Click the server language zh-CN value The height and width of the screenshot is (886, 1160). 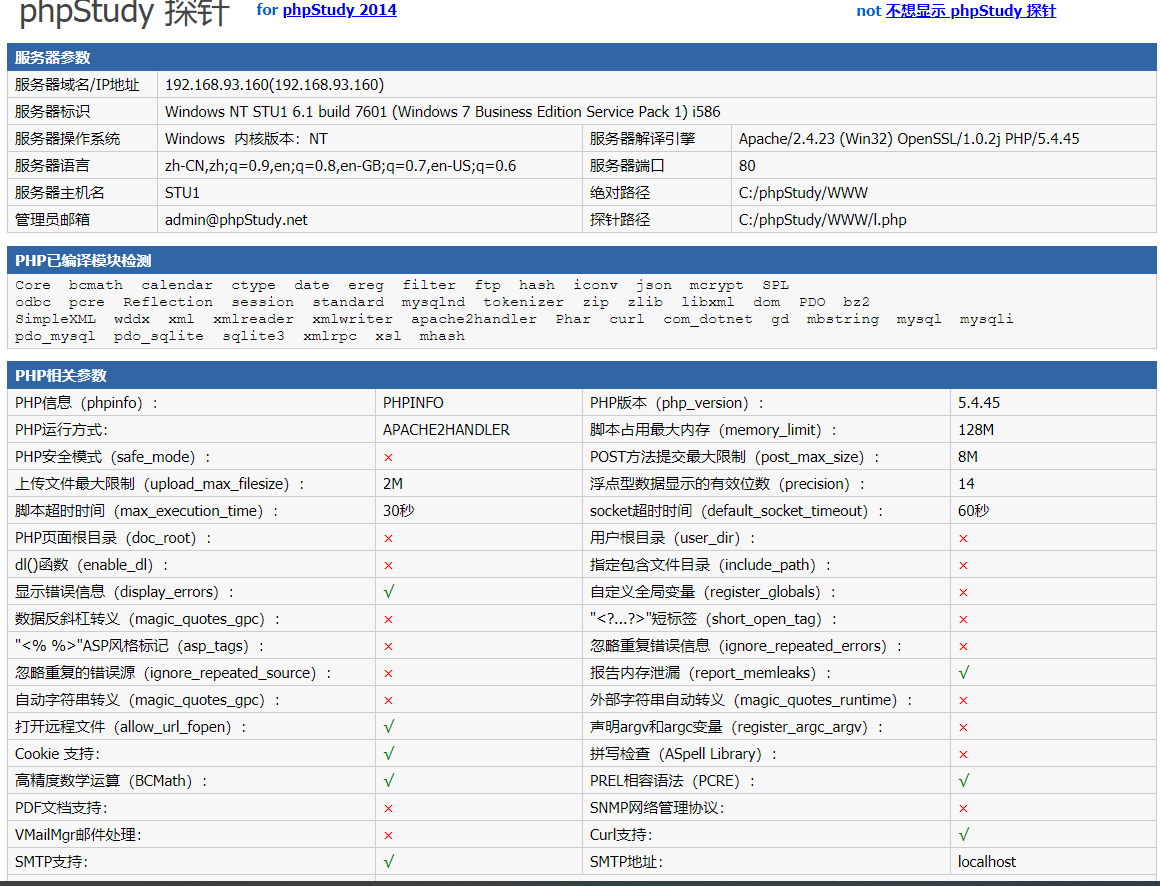340,166
